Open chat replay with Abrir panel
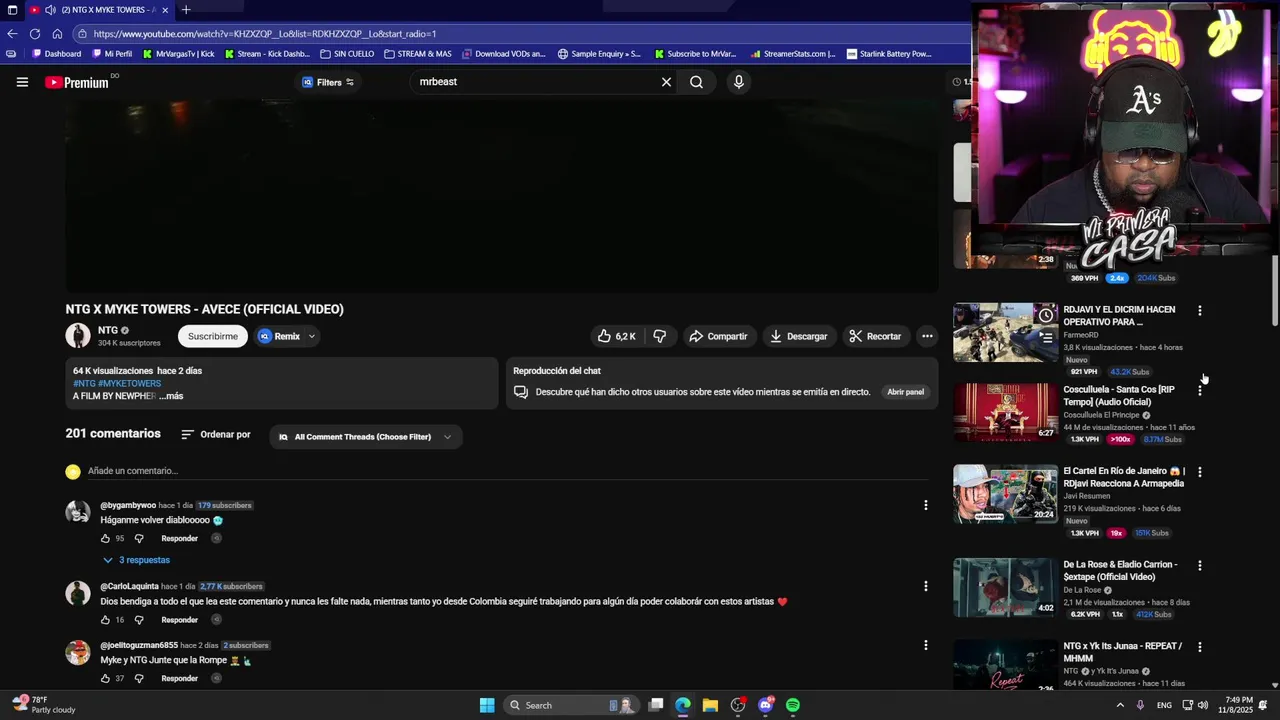This screenshot has height=720, width=1280. click(x=906, y=392)
